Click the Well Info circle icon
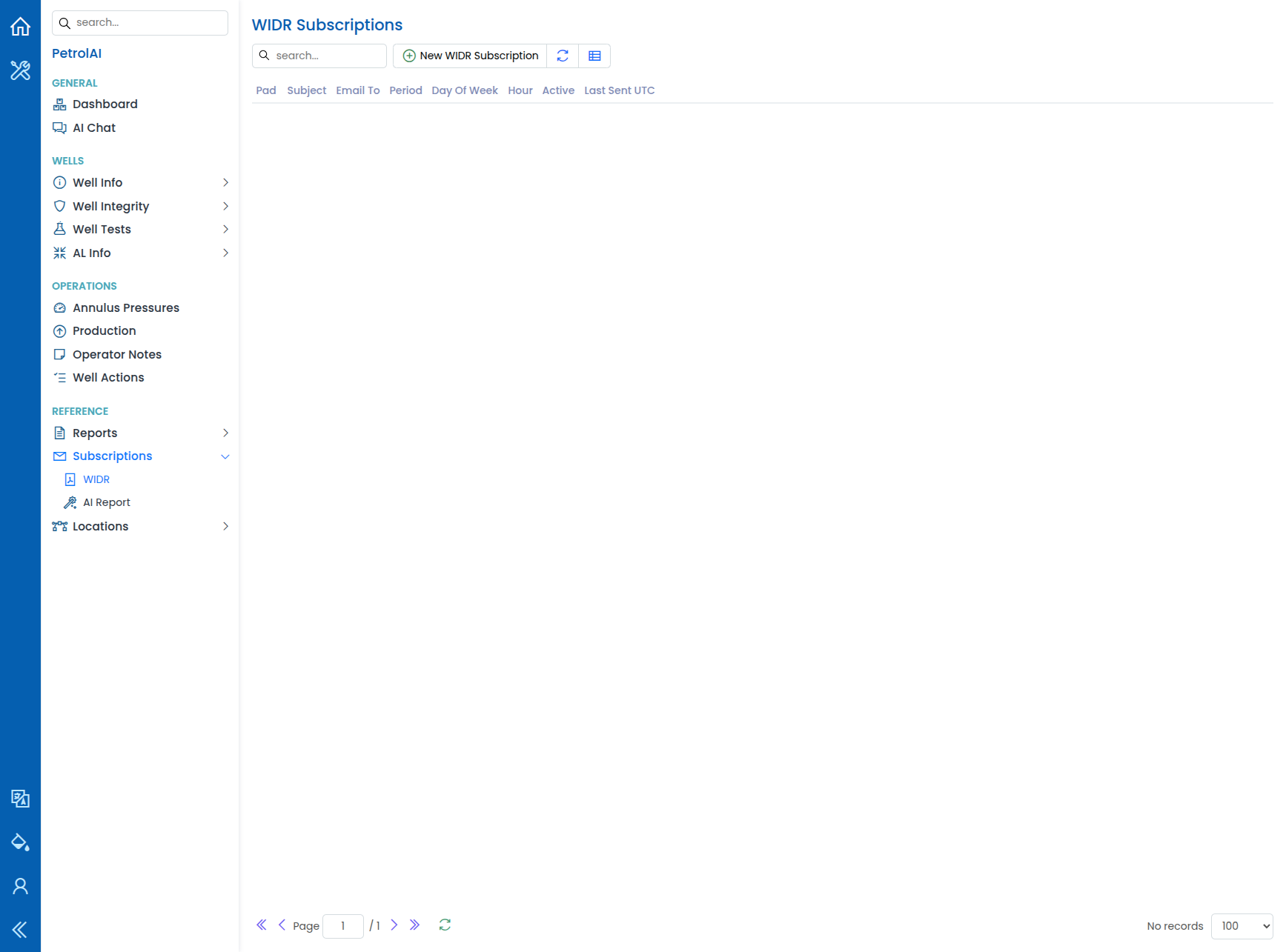 [60, 183]
